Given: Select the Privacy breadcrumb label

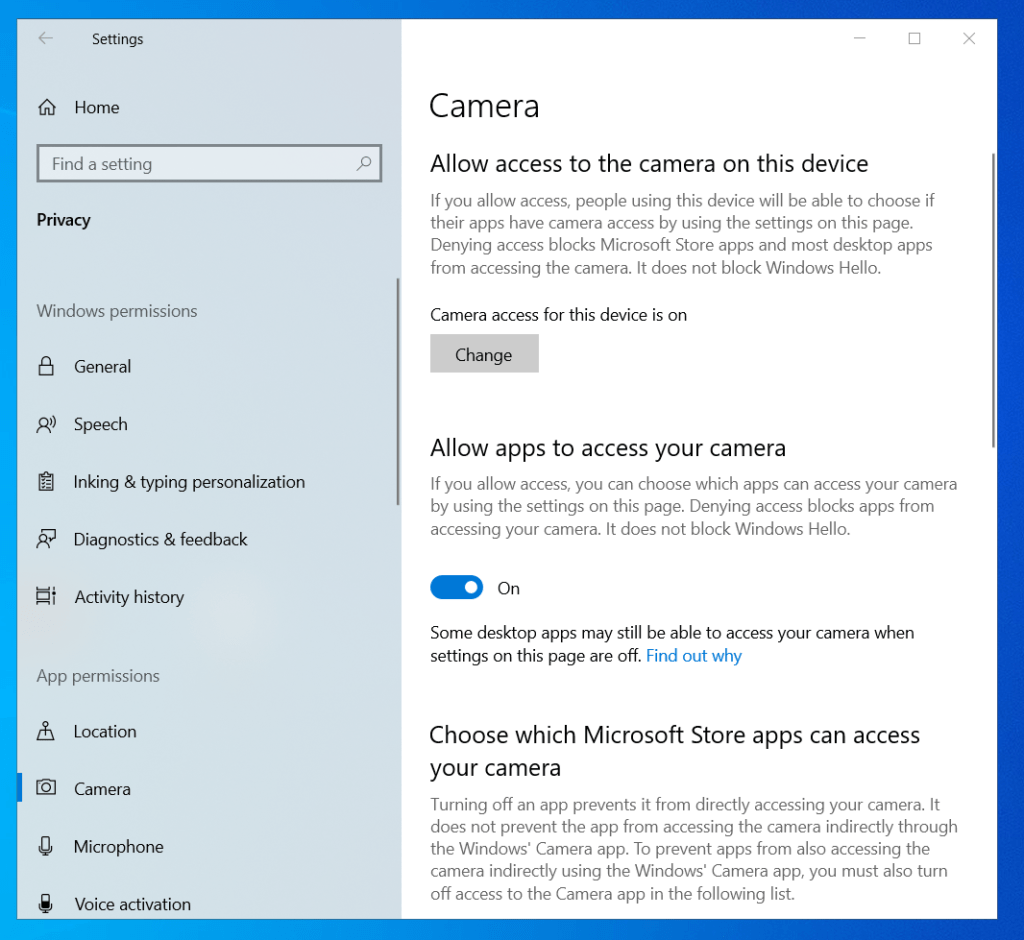Looking at the screenshot, I should [63, 219].
